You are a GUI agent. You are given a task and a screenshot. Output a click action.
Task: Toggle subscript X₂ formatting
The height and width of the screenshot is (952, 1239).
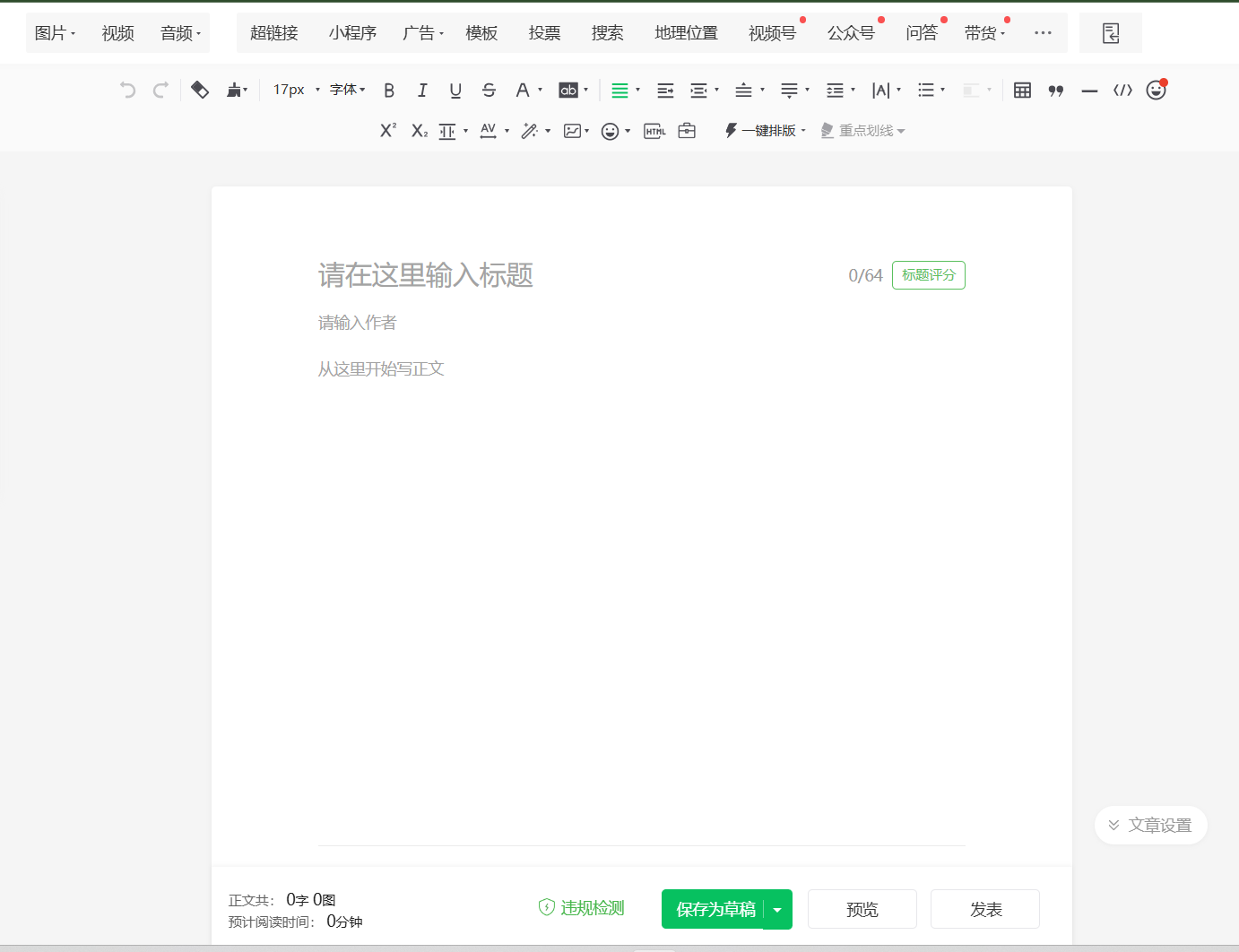point(420,131)
